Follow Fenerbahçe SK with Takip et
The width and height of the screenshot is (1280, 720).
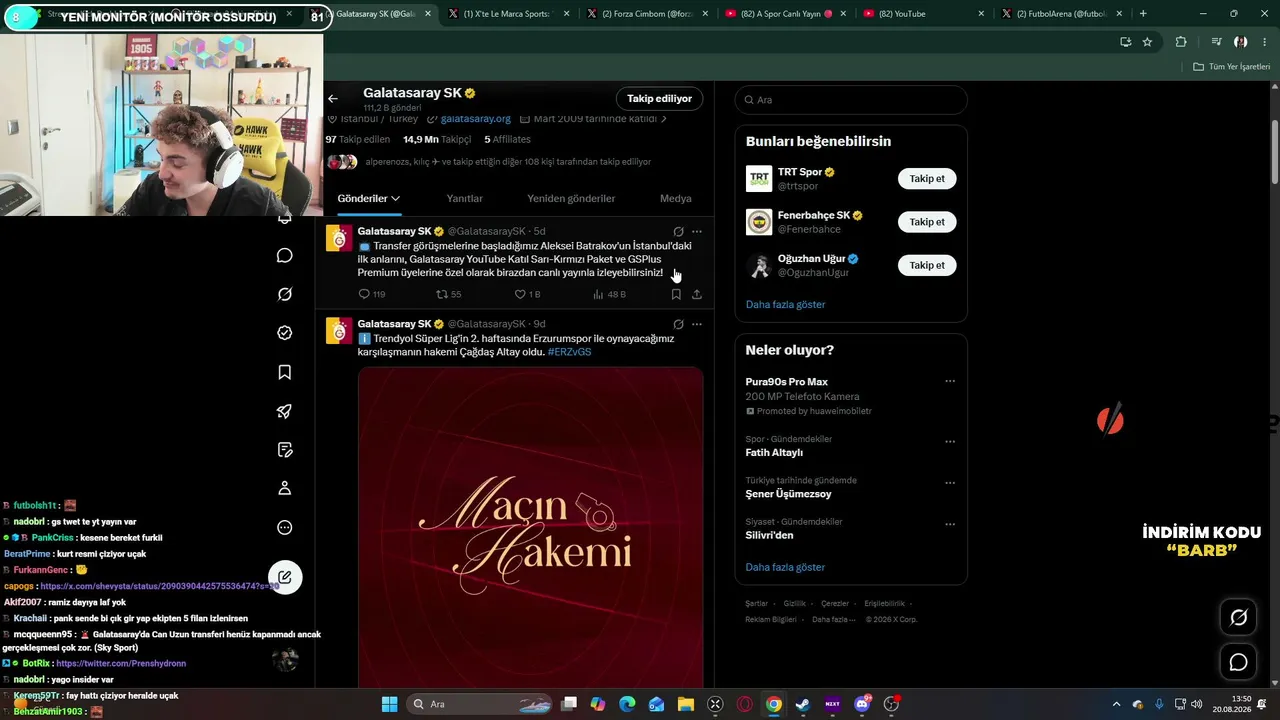click(x=927, y=222)
